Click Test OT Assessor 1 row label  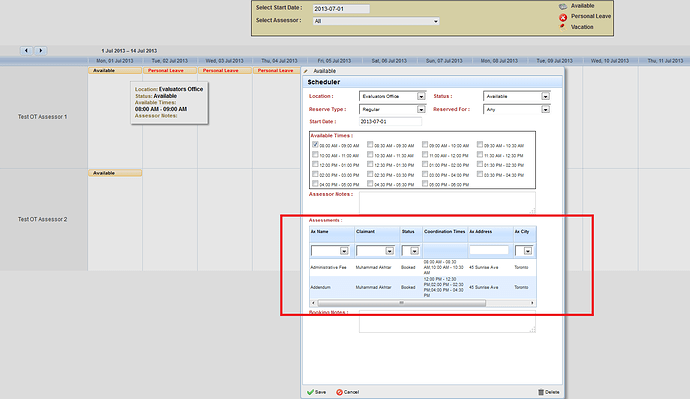[x=43, y=117]
